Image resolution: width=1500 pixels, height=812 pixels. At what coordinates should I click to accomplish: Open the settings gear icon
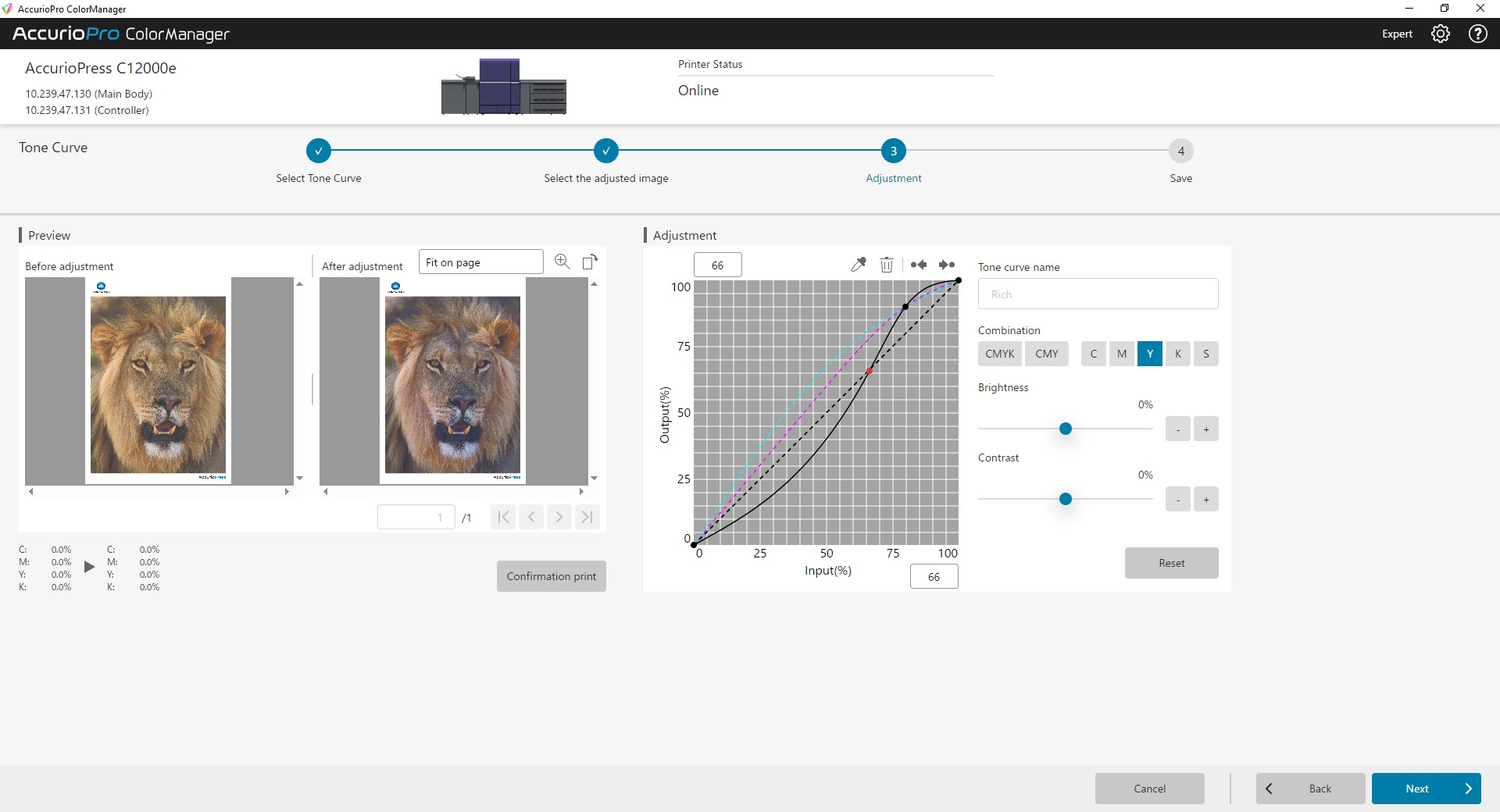click(x=1440, y=34)
